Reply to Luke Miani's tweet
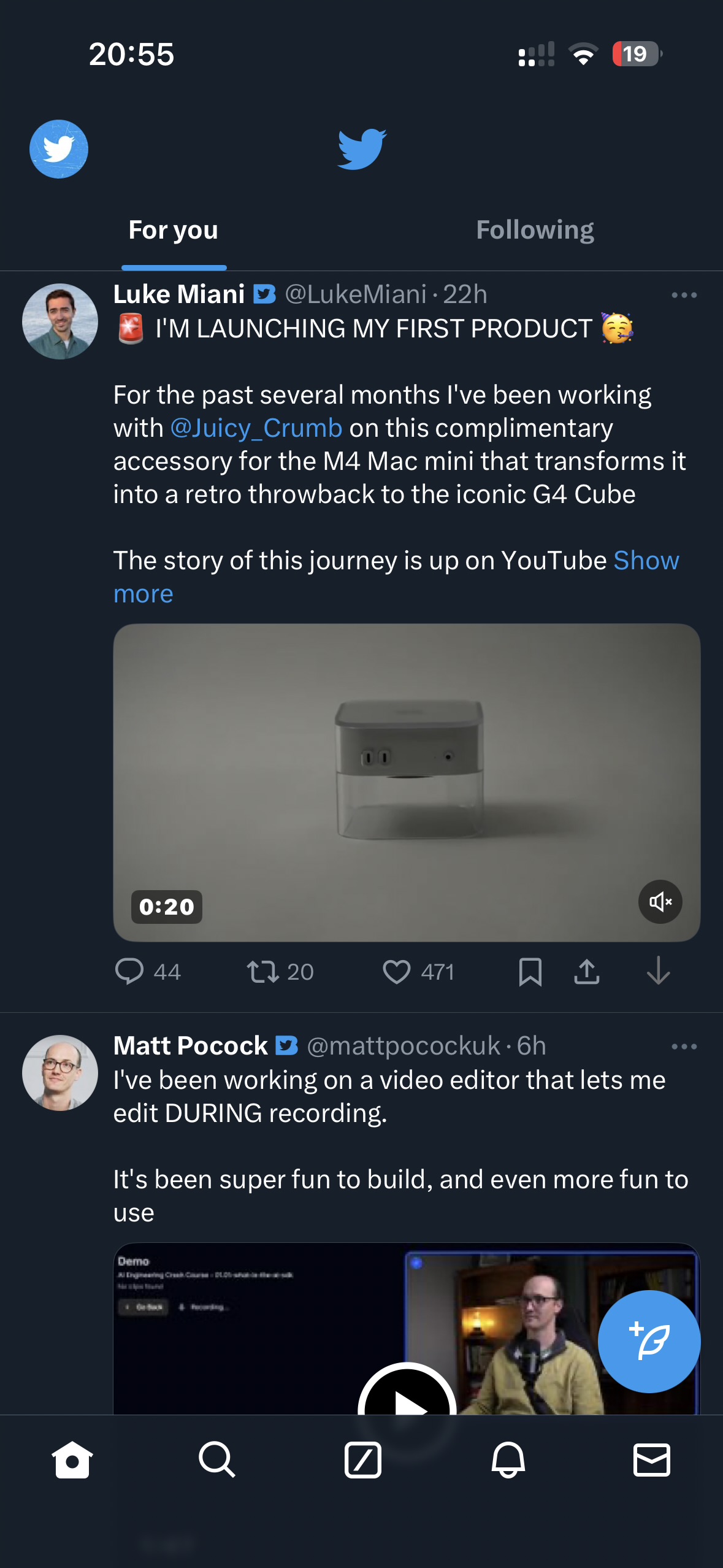The image size is (723, 1568). pyautogui.click(x=129, y=972)
